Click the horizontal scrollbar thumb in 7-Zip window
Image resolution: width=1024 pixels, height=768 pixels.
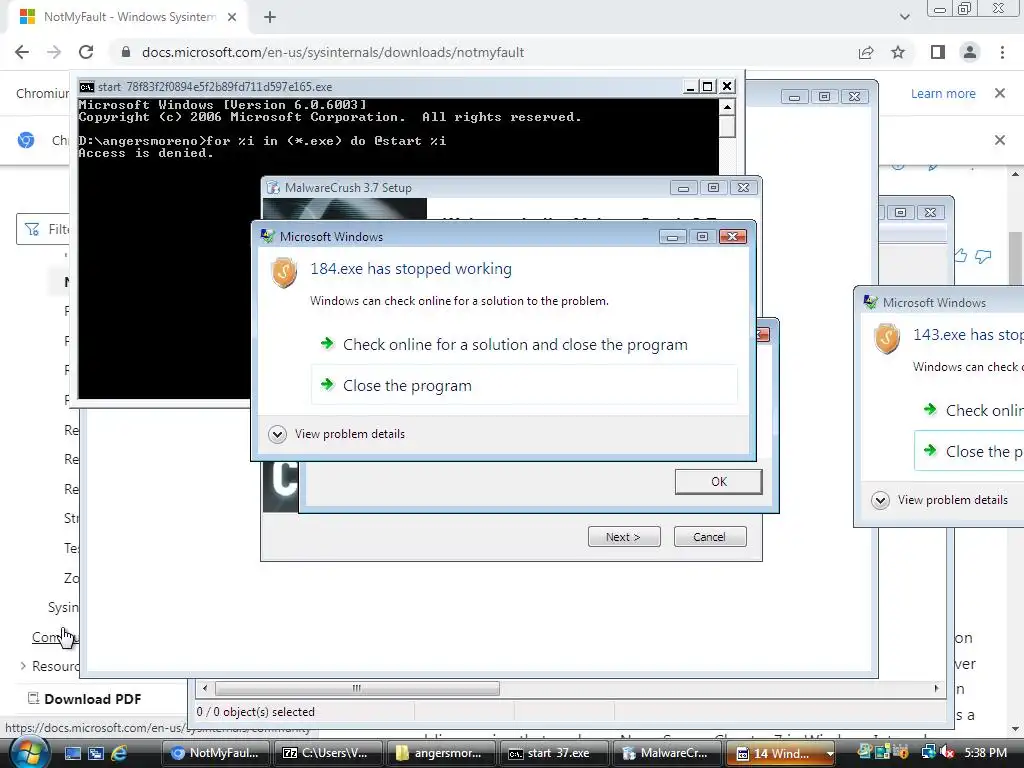[357, 688]
